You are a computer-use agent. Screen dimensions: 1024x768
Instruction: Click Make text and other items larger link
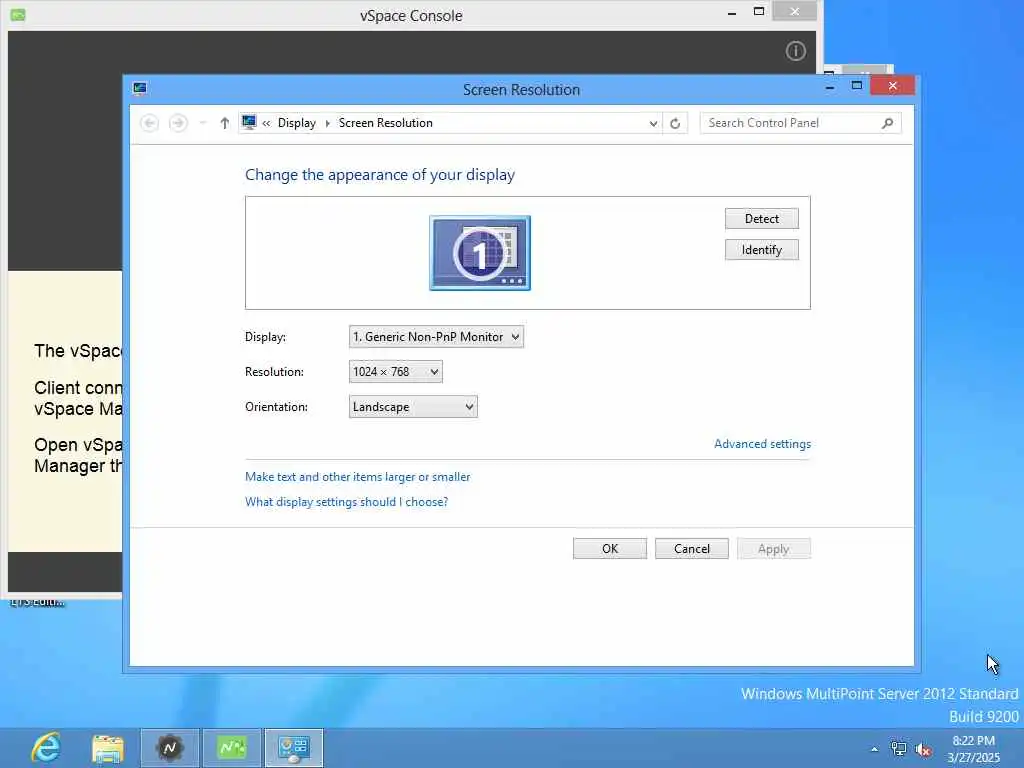(357, 477)
